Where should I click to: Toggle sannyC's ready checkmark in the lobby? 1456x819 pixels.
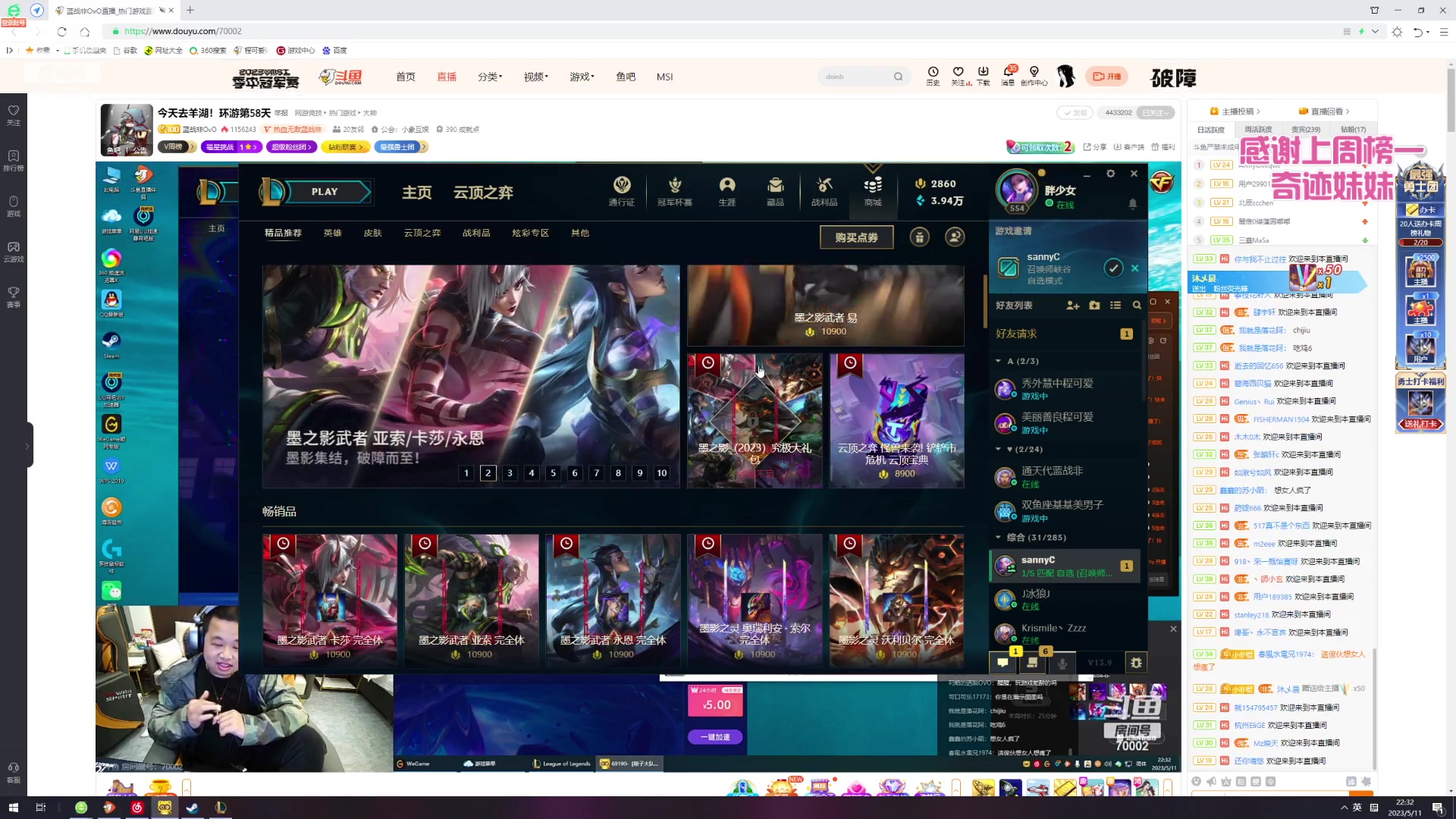pos(1113,268)
